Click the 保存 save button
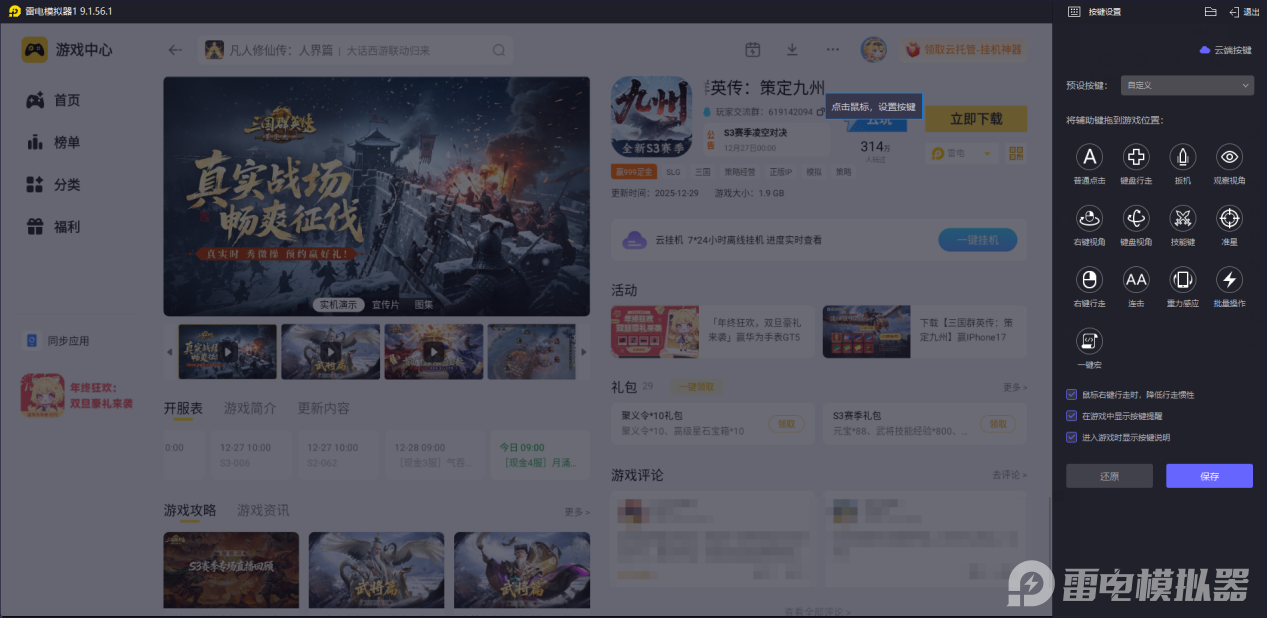This screenshot has height=618, width=1267. pyautogui.click(x=1209, y=476)
